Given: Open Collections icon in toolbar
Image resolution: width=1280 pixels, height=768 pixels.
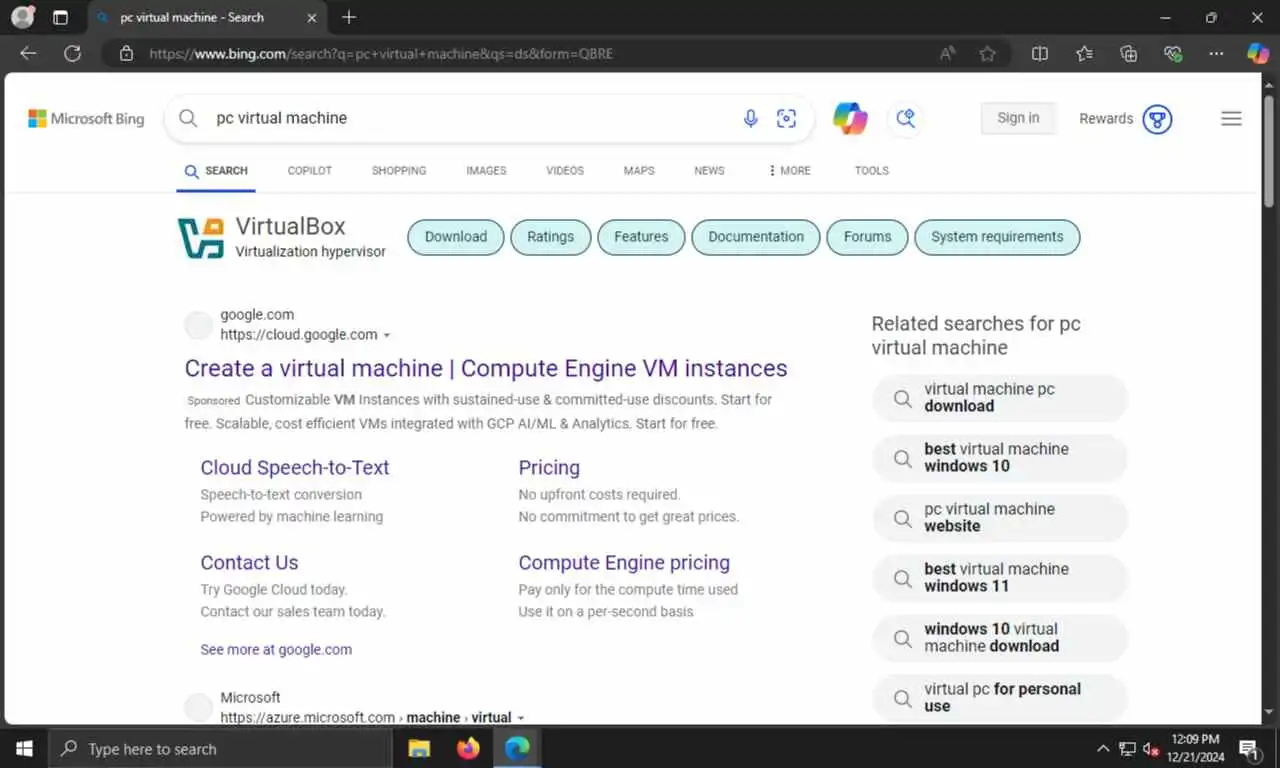Looking at the screenshot, I should [1129, 54].
